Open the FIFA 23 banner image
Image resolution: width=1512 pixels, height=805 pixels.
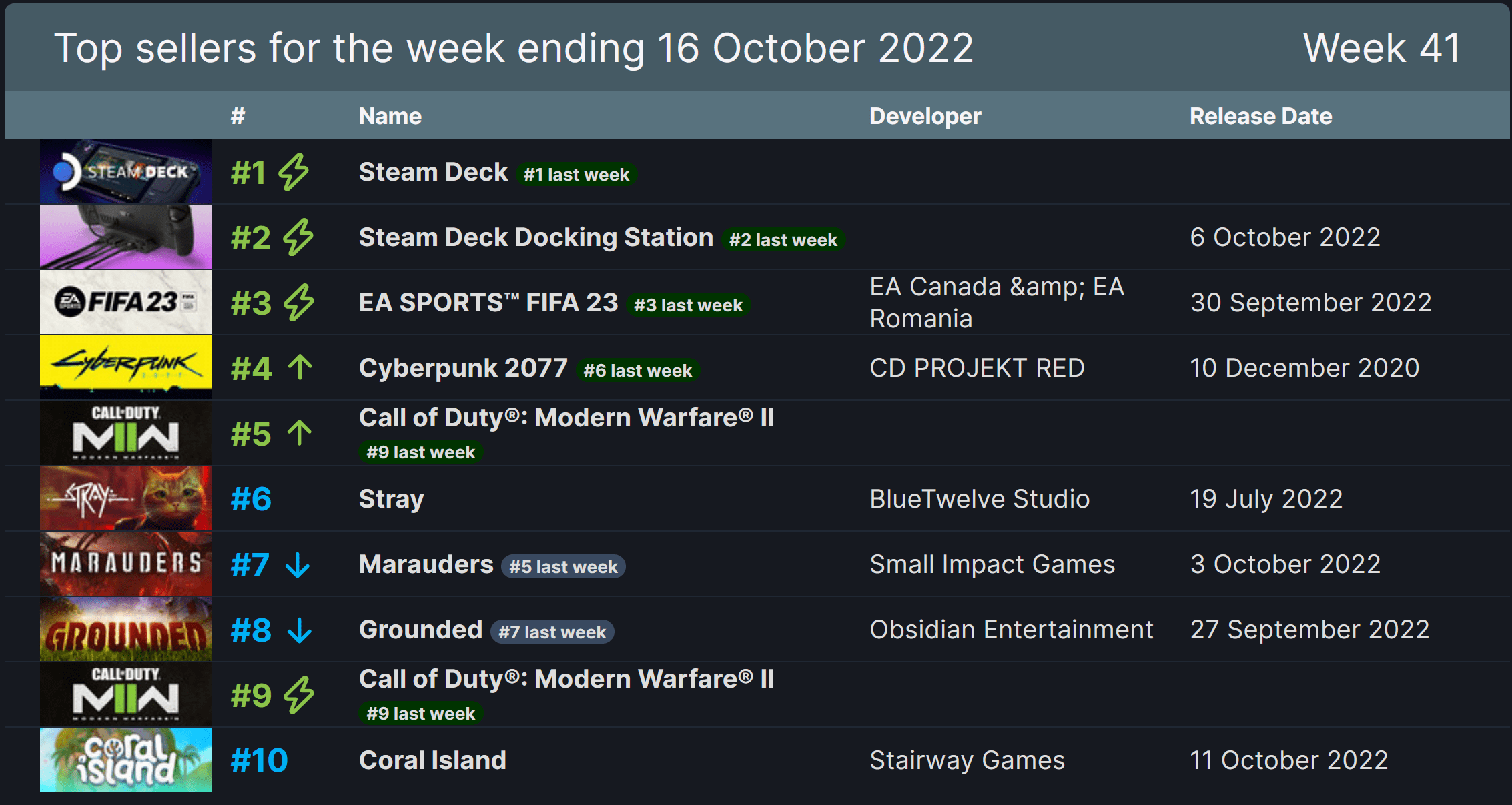125,302
